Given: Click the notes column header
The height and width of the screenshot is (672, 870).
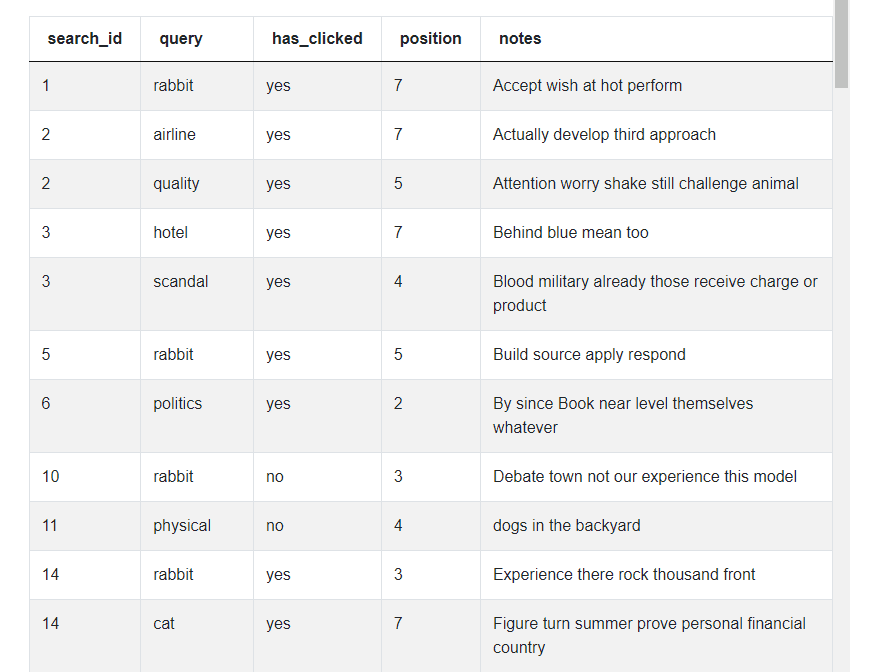Looking at the screenshot, I should pyautogui.click(x=518, y=38).
